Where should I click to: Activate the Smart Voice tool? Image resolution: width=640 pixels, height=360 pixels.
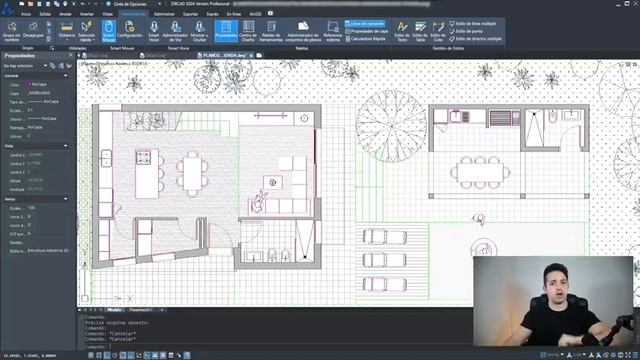click(x=154, y=31)
